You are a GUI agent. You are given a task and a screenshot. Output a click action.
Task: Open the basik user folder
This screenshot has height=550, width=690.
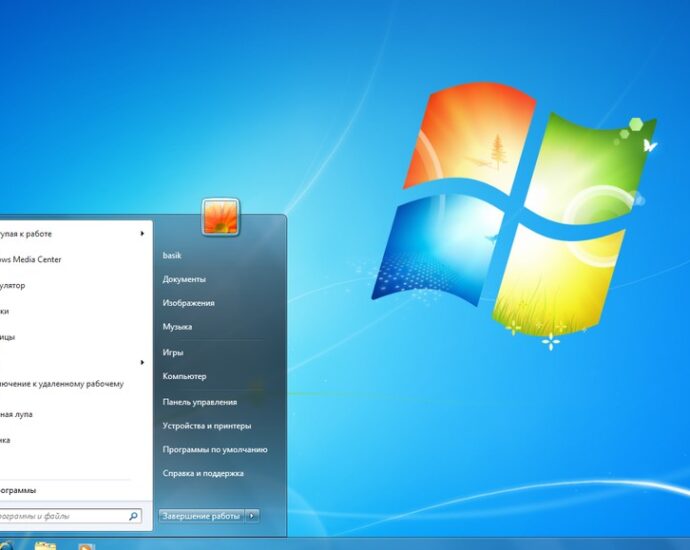pyautogui.click(x=172, y=256)
